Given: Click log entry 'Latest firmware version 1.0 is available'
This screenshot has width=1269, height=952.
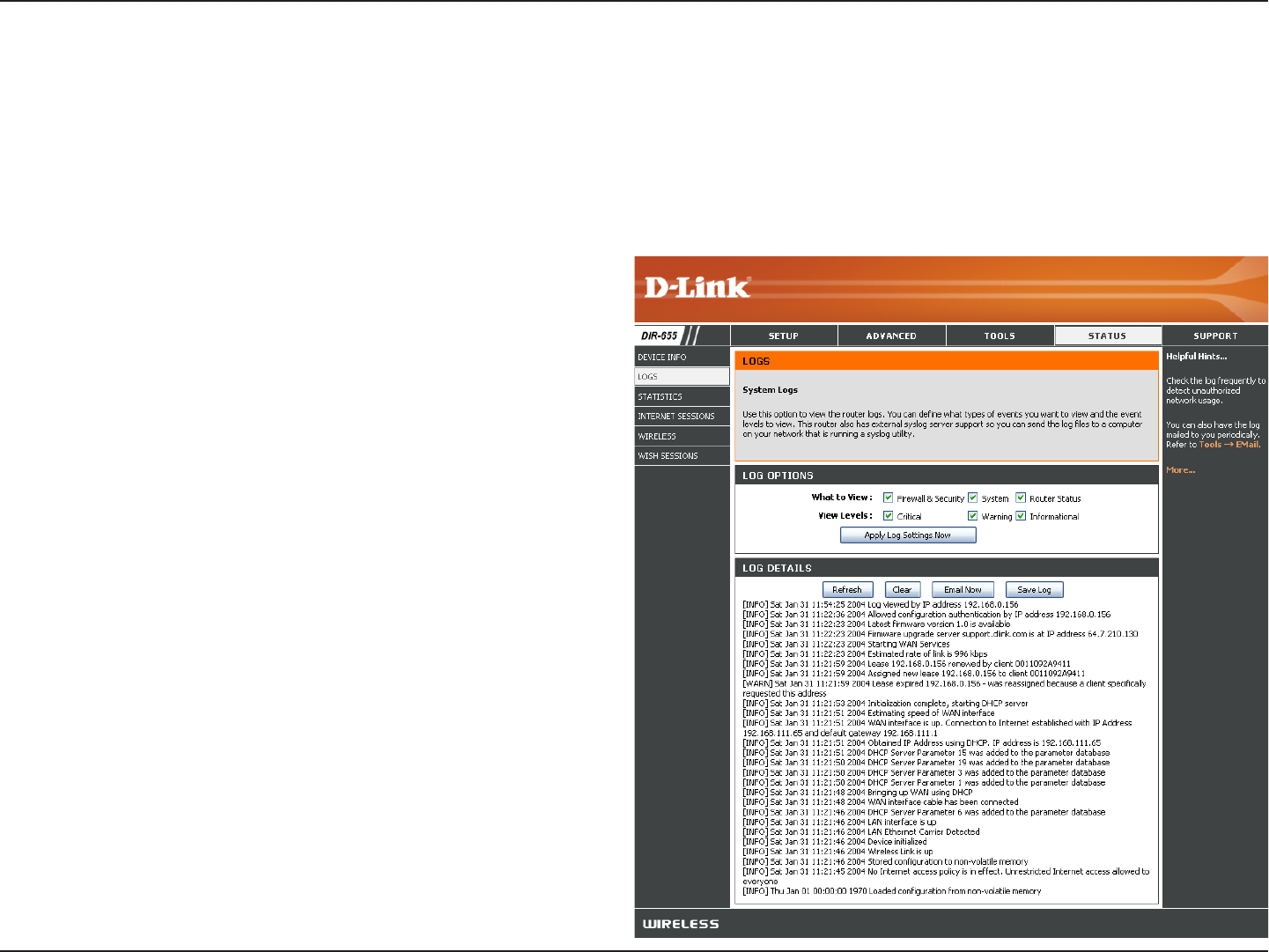Looking at the screenshot, I should click(x=876, y=624).
